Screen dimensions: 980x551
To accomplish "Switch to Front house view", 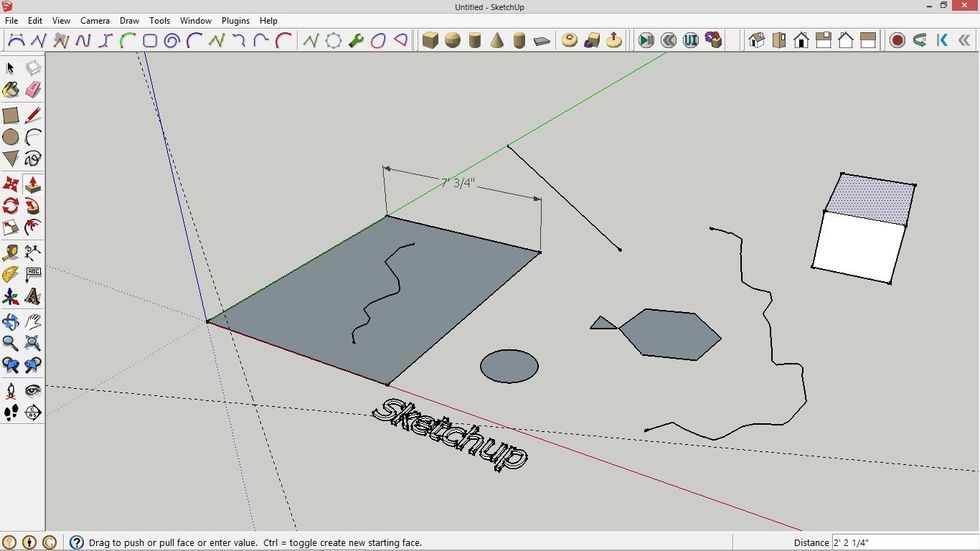I will coord(801,41).
